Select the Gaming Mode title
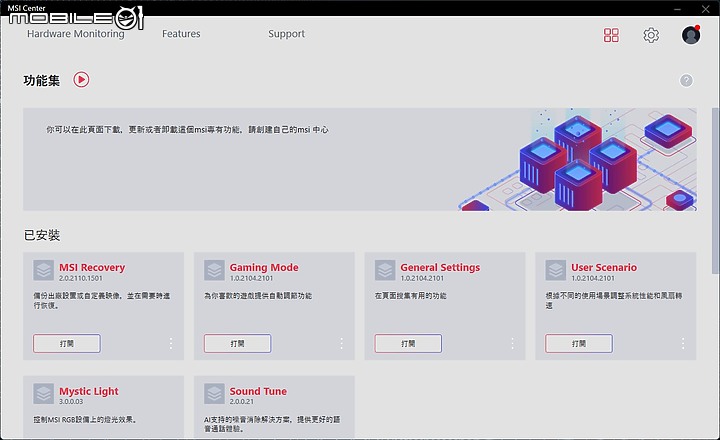720x440 pixels. pyautogui.click(x=264, y=267)
